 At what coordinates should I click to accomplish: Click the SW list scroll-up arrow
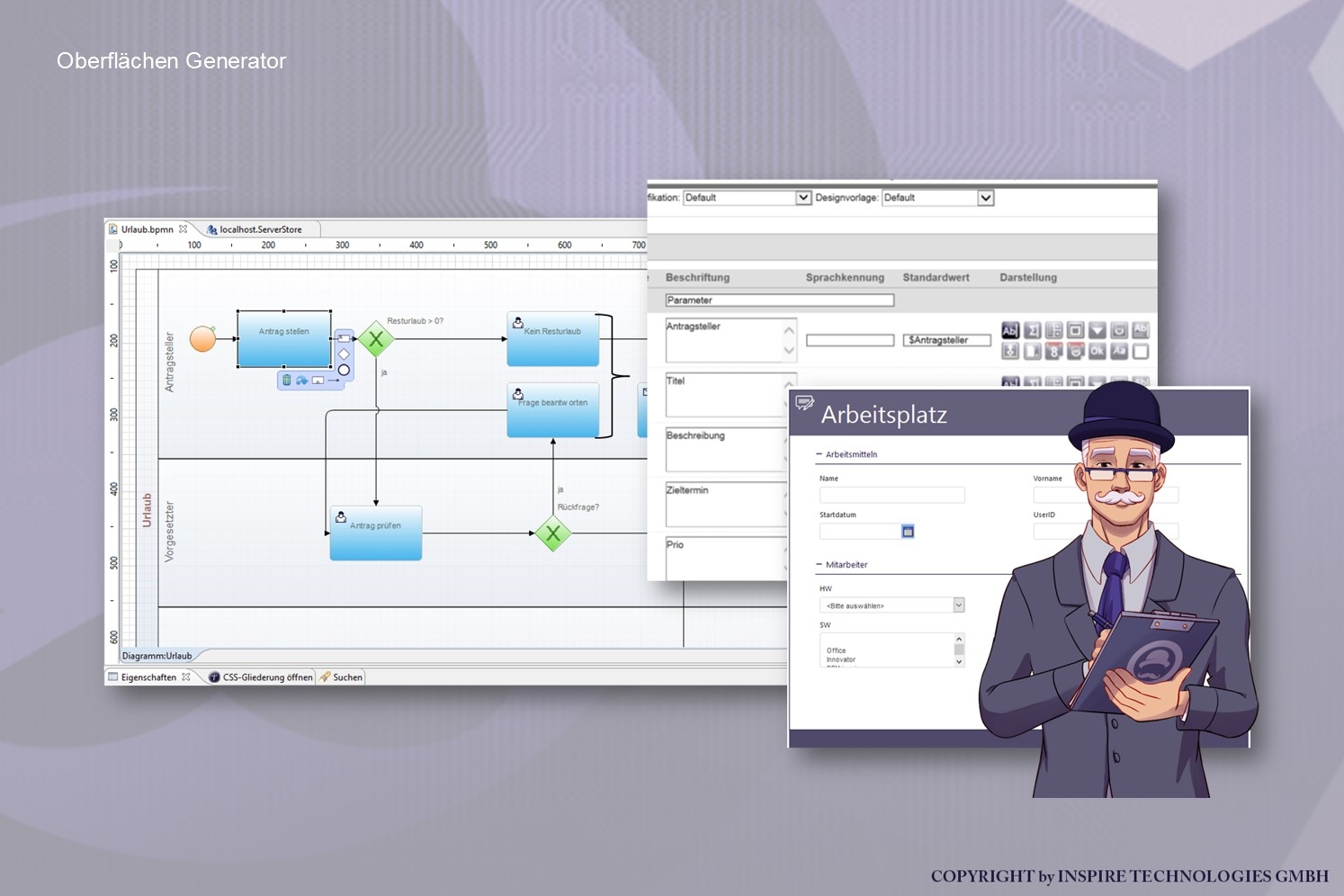tap(959, 639)
